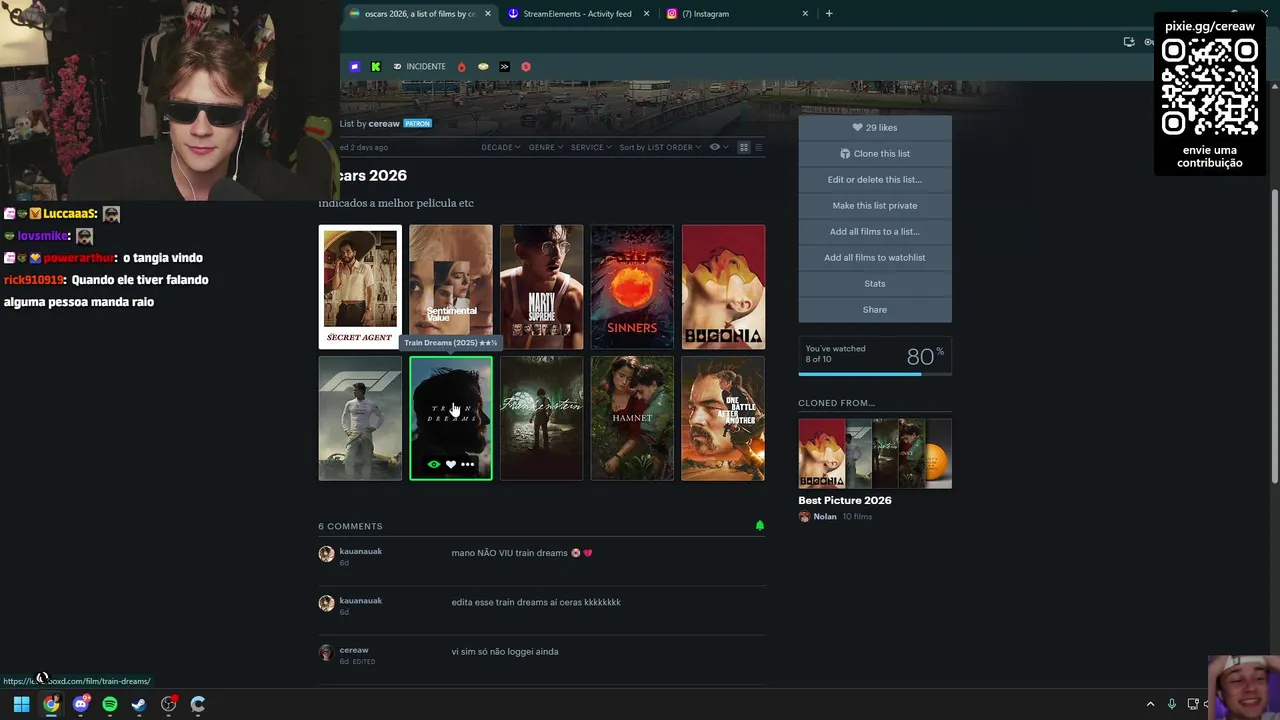Open the Bugonia poster in the list
The height and width of the screenshot is (720, 1280).
tap(723, 287)
